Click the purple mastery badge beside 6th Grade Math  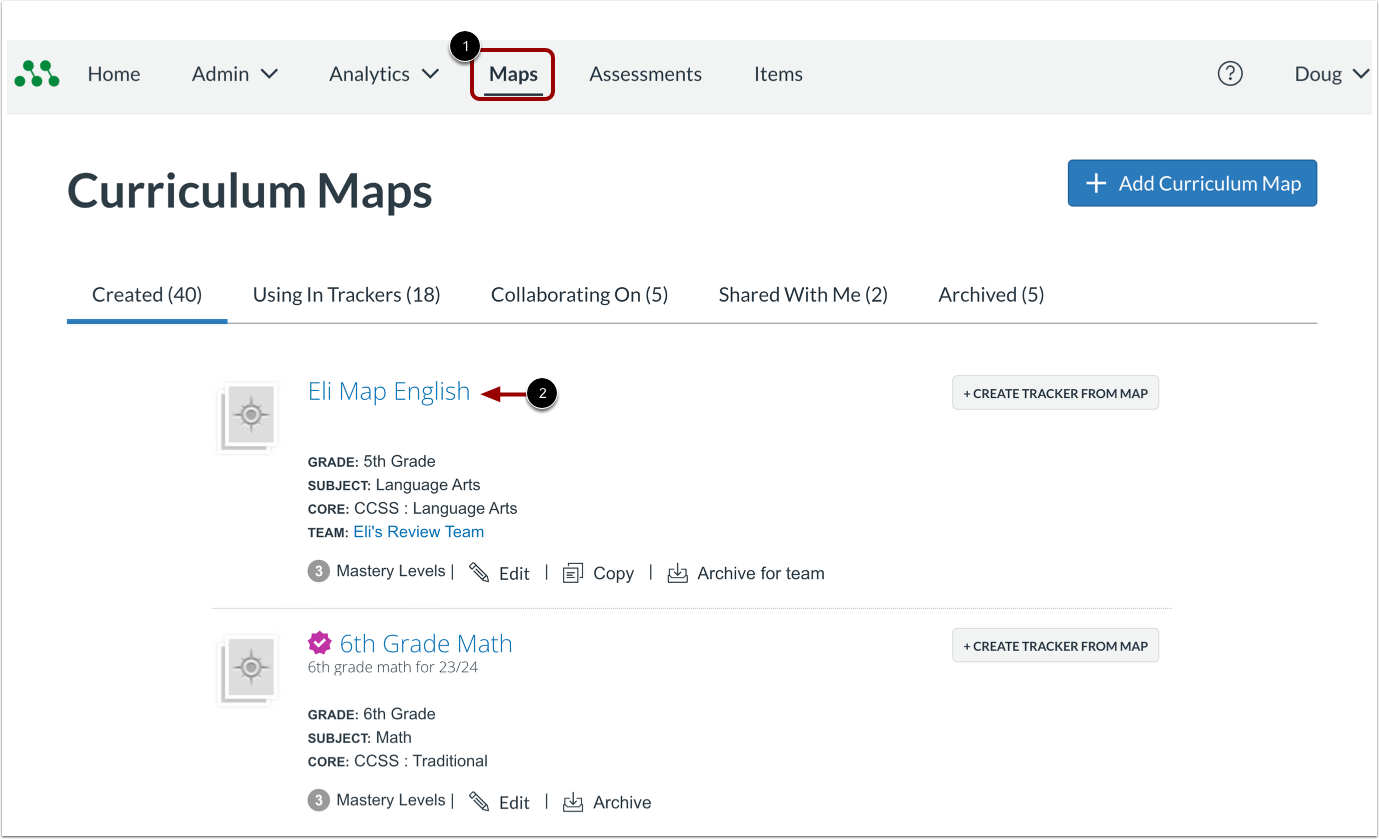tap(319, 642)
